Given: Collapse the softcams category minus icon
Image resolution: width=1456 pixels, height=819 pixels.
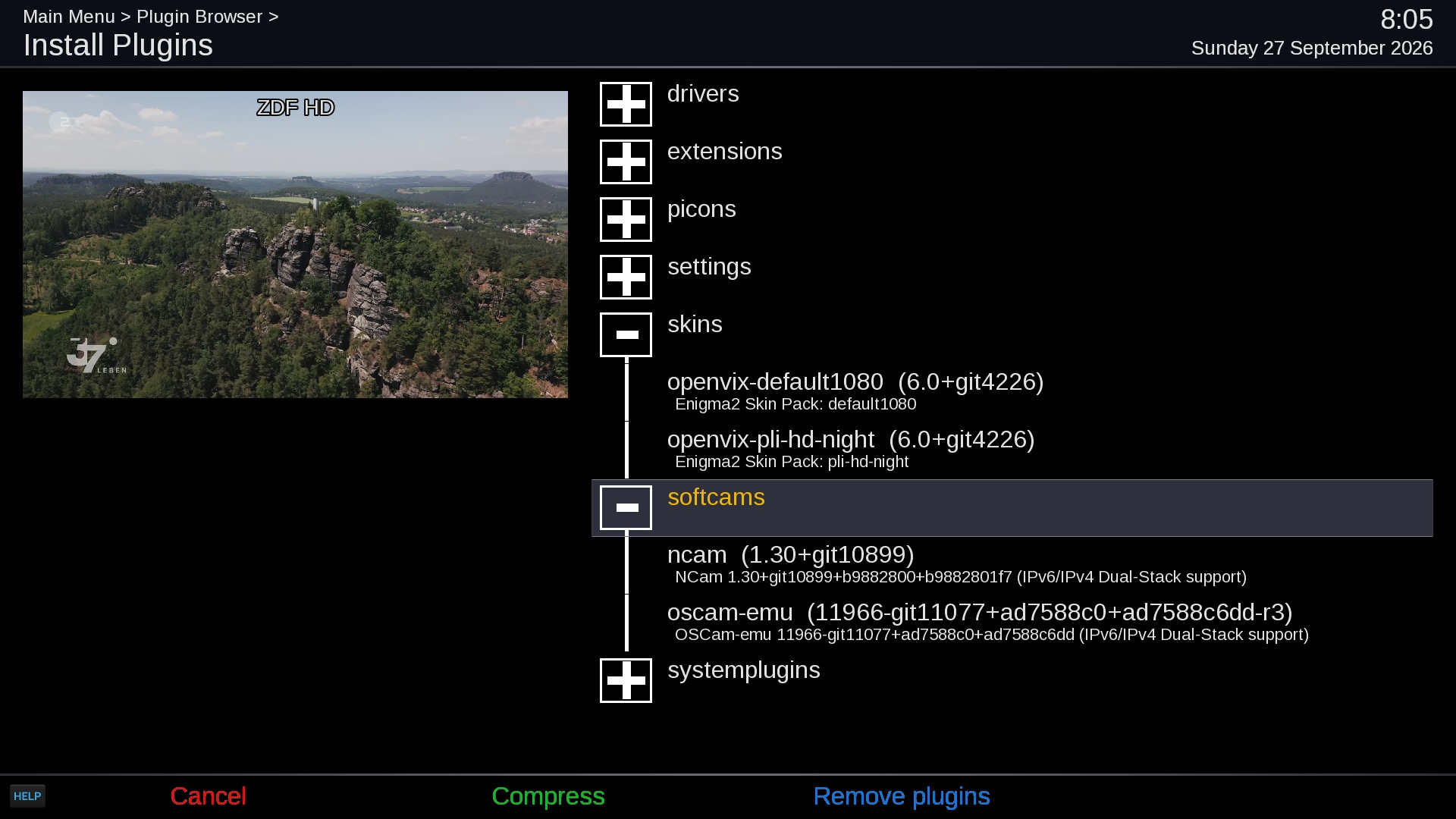Looking at the screenshot, I should click(626, 507).
